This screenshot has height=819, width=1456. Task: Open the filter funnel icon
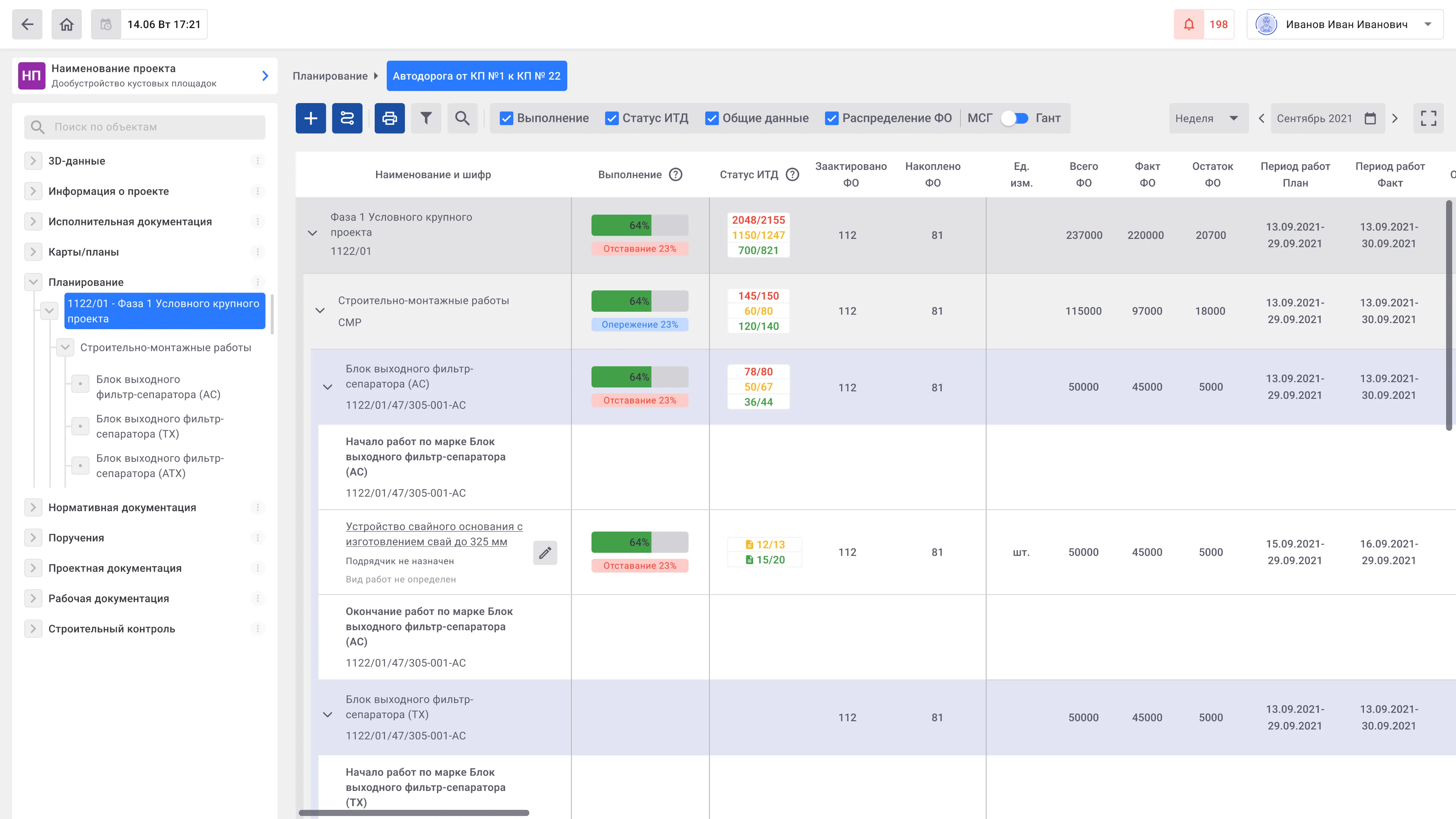click(x=425, y=118)
